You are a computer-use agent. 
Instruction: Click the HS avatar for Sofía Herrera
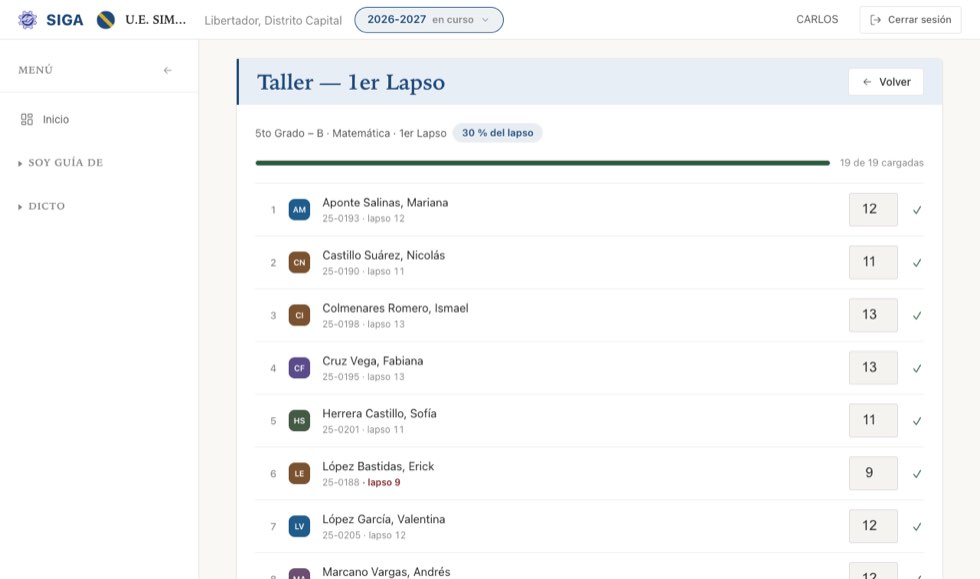[299, 421]
